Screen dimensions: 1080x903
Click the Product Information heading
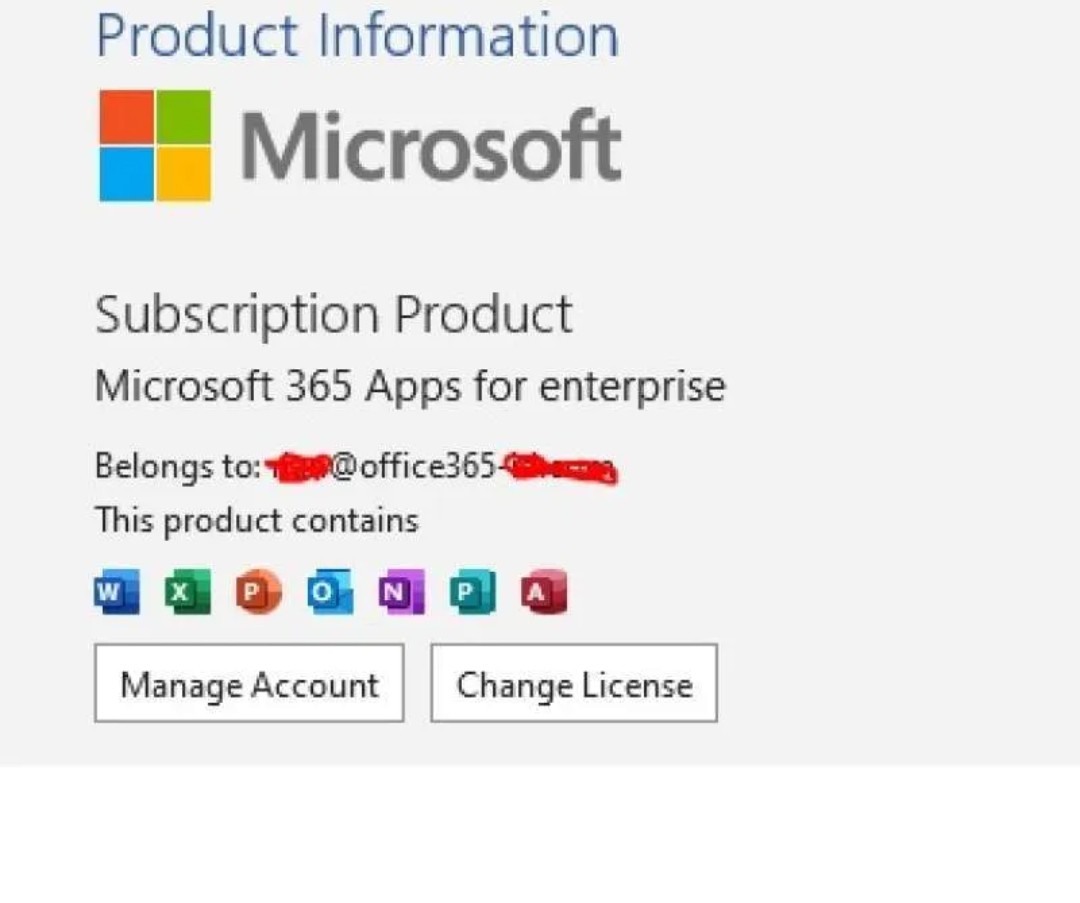tap(357, 36)
